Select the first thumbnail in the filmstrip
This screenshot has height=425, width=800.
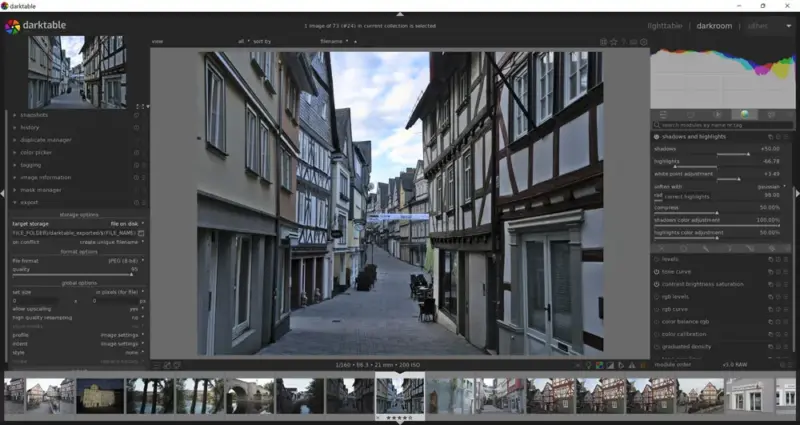(14, 395)
